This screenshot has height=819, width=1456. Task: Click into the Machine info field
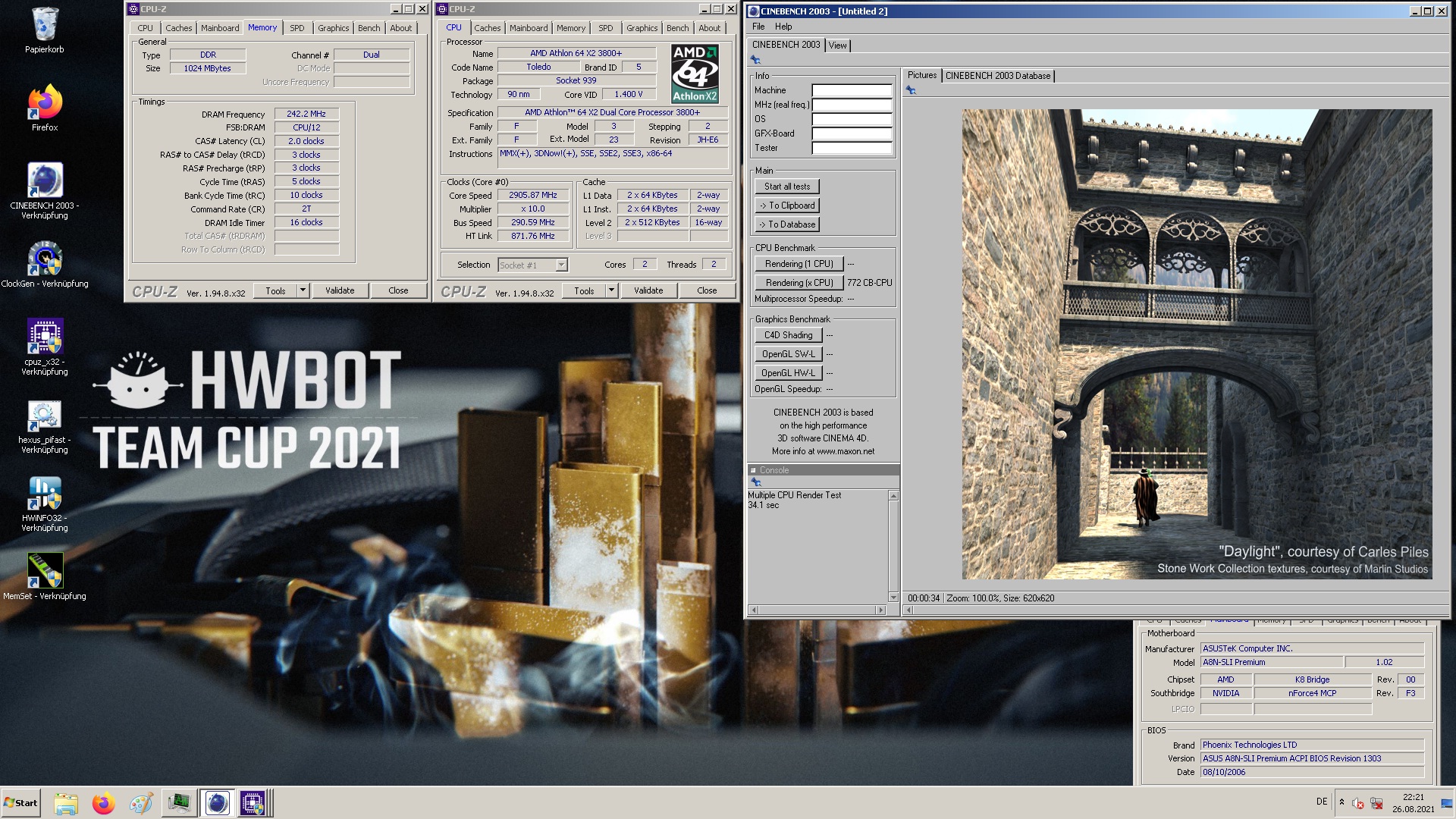tap(852, 90)
